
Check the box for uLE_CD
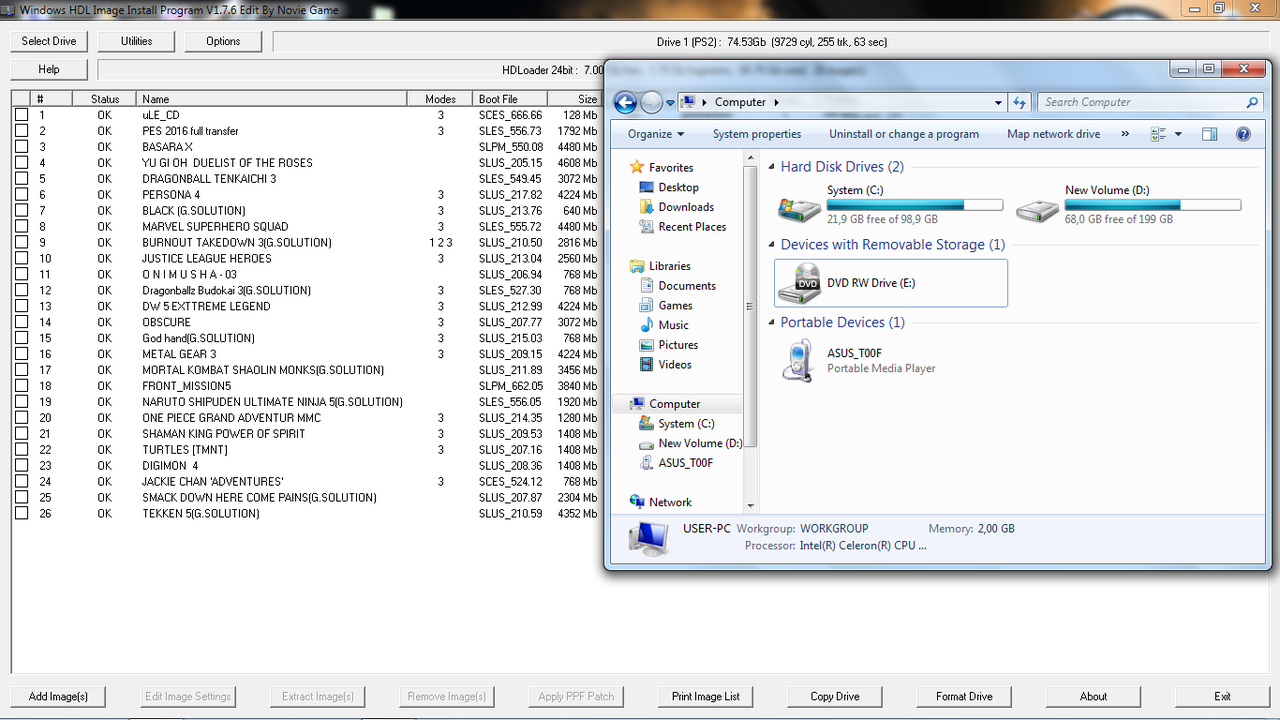22,115
